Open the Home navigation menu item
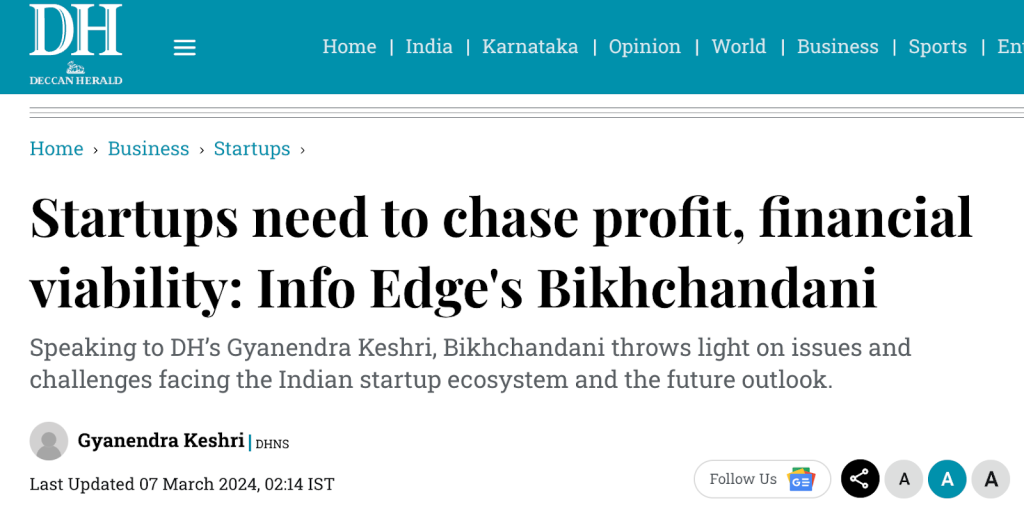The width and height of the screenshot is (1024, 516). point(349,47)
